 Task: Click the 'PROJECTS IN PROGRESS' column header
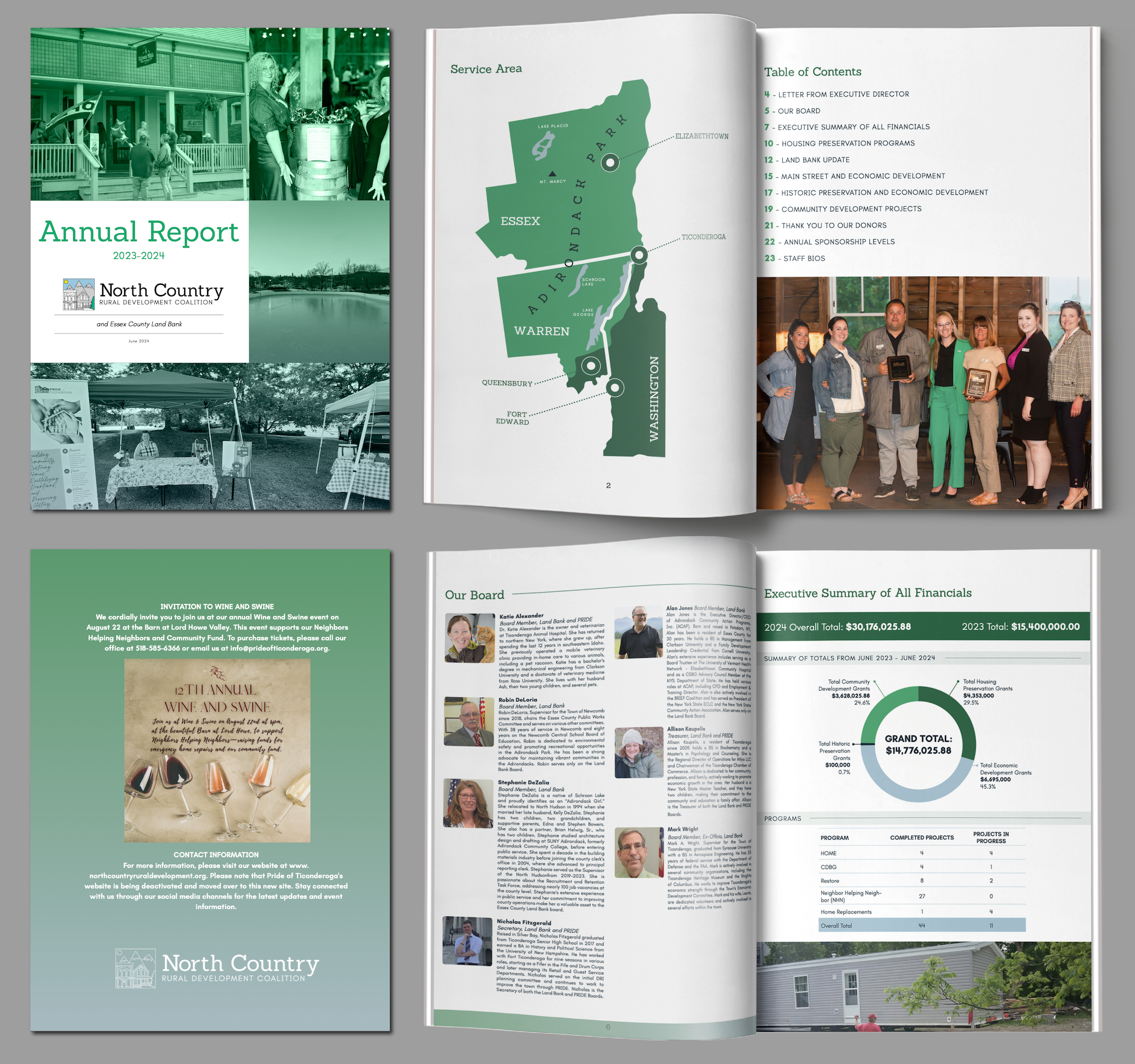pyautogui.click(x=991, y=838)
